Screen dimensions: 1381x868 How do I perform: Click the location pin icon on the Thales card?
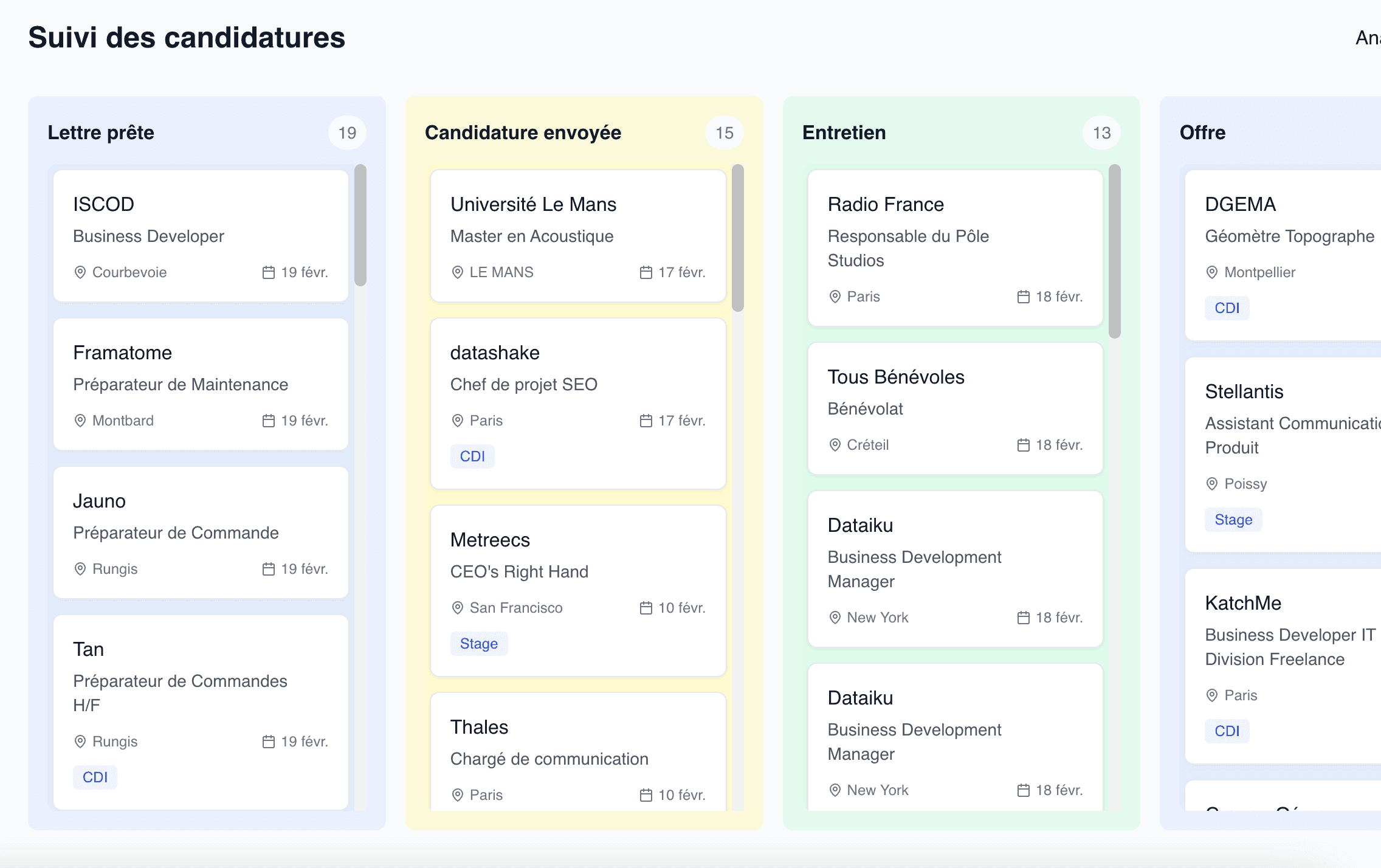click(457, 795)
